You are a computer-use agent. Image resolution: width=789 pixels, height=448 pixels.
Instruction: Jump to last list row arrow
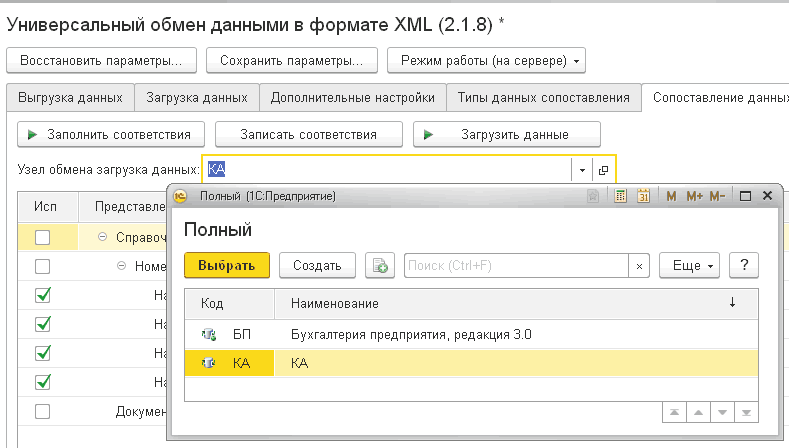(746, 413)
